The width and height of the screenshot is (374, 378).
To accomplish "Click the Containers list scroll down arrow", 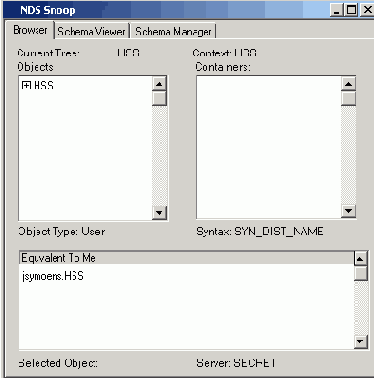I will click(x=348, y=211).
